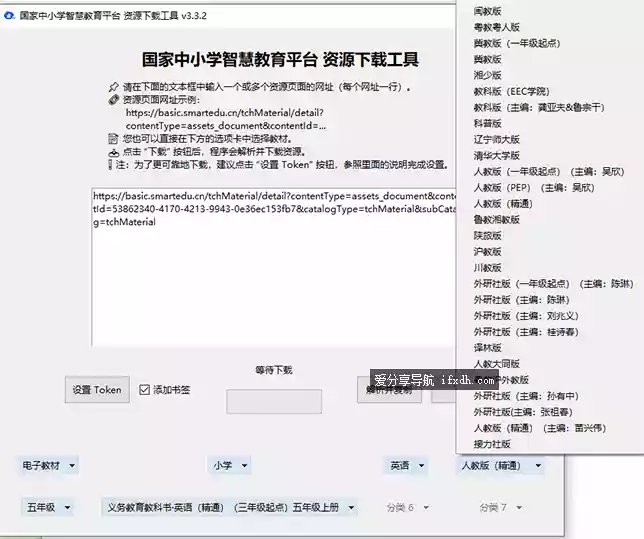Click the download progress bar
Viewport: 644px width, 539px height.
tap(274, 401)
